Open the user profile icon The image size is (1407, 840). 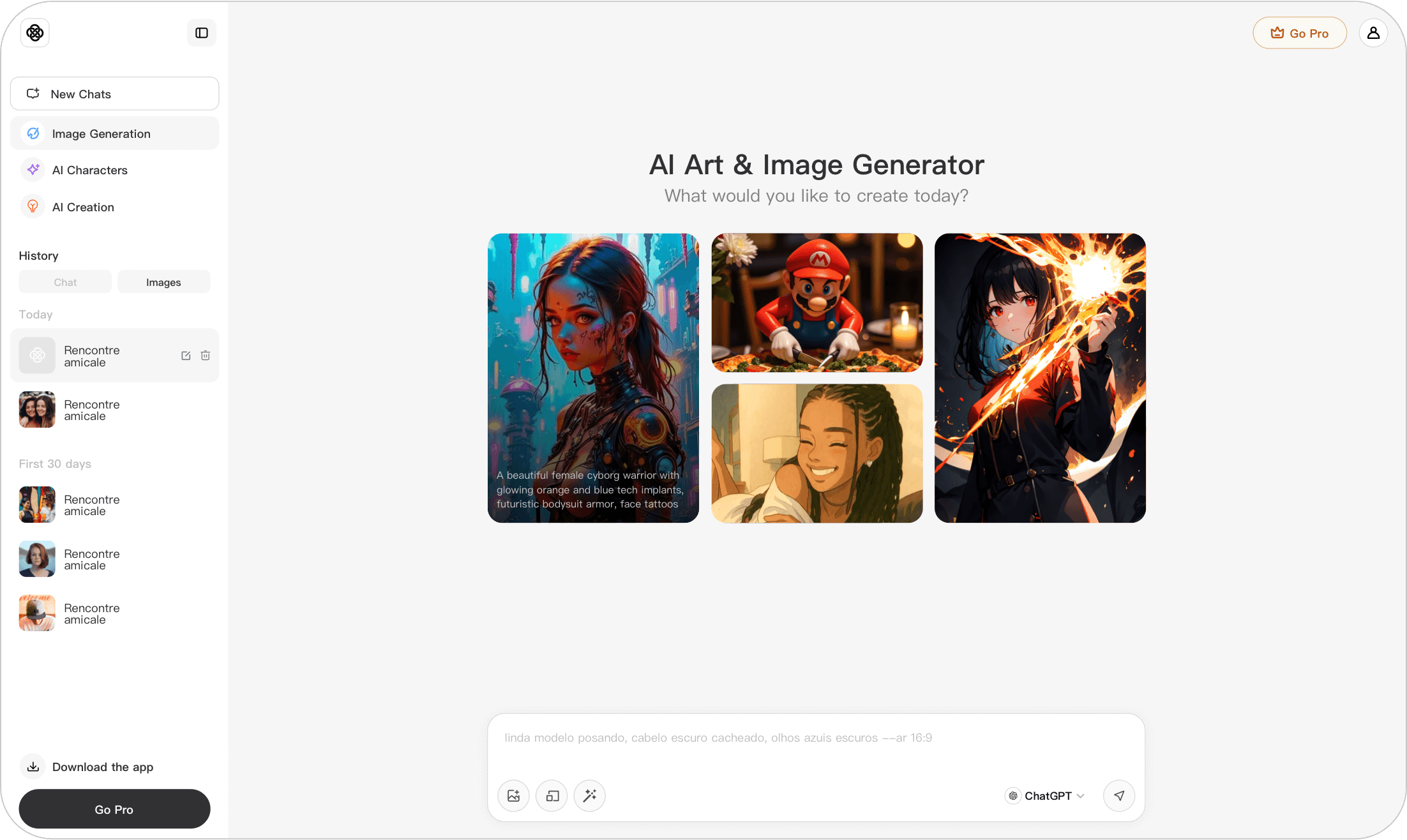point(1373,33)
